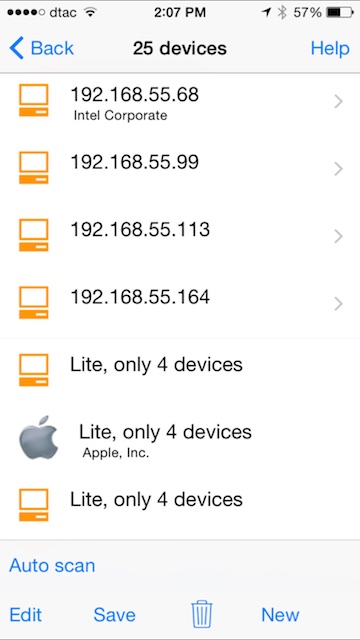
Task: Select the Apple, Inc. device row
Action: point(180,439)
